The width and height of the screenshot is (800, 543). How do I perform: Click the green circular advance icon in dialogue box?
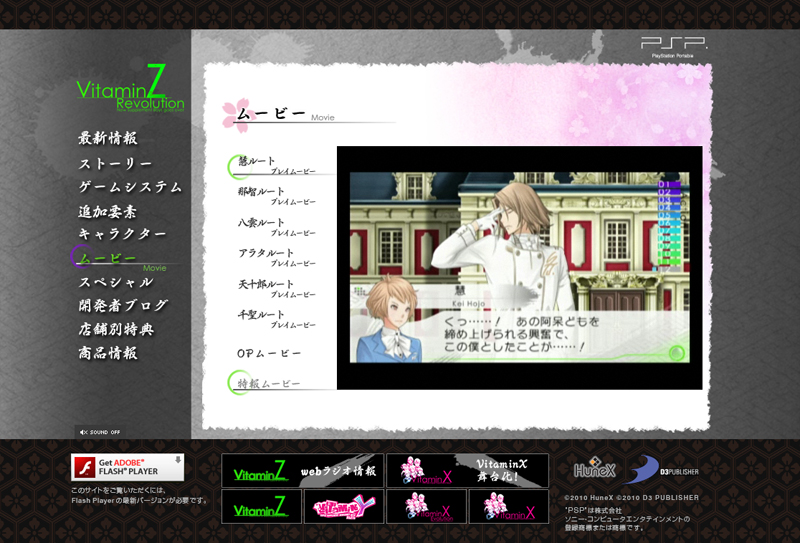(x=676, y=353)
